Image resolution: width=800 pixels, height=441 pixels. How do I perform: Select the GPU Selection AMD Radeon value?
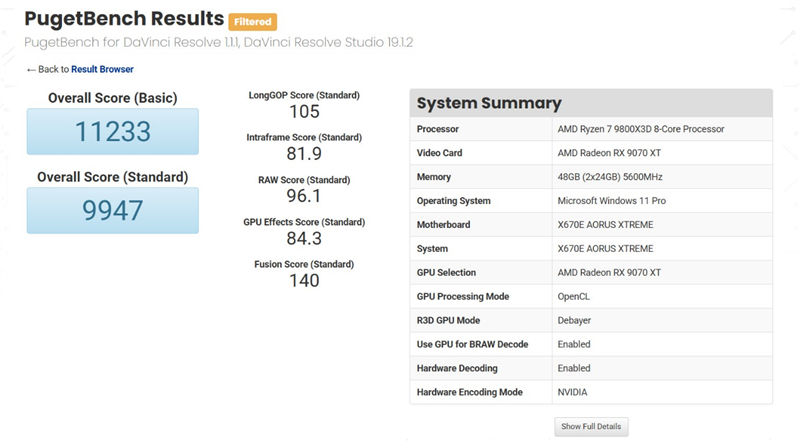click(x=609, y=273)
